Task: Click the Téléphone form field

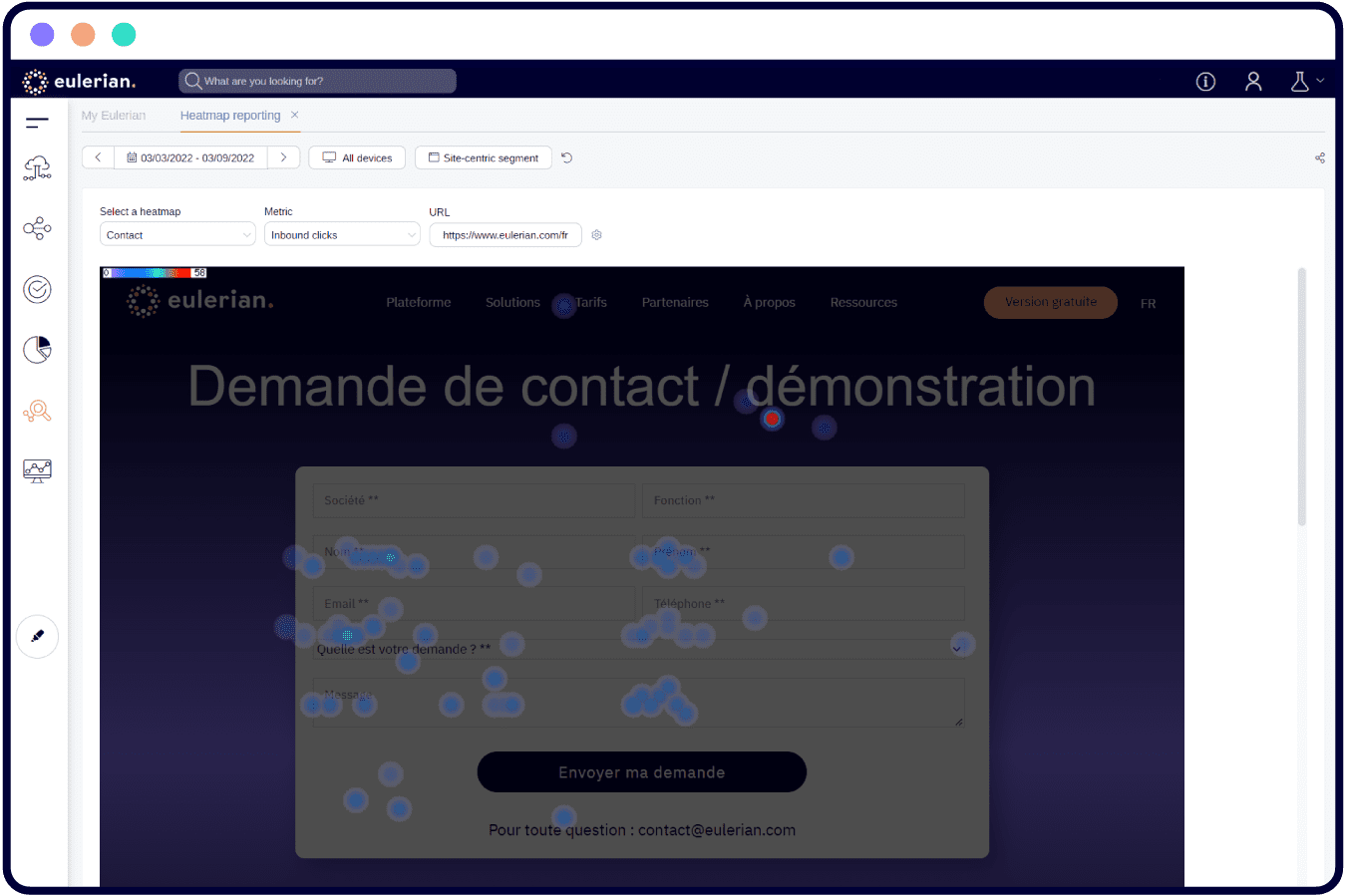Action: pyautogui.click(x=804, y=604)
